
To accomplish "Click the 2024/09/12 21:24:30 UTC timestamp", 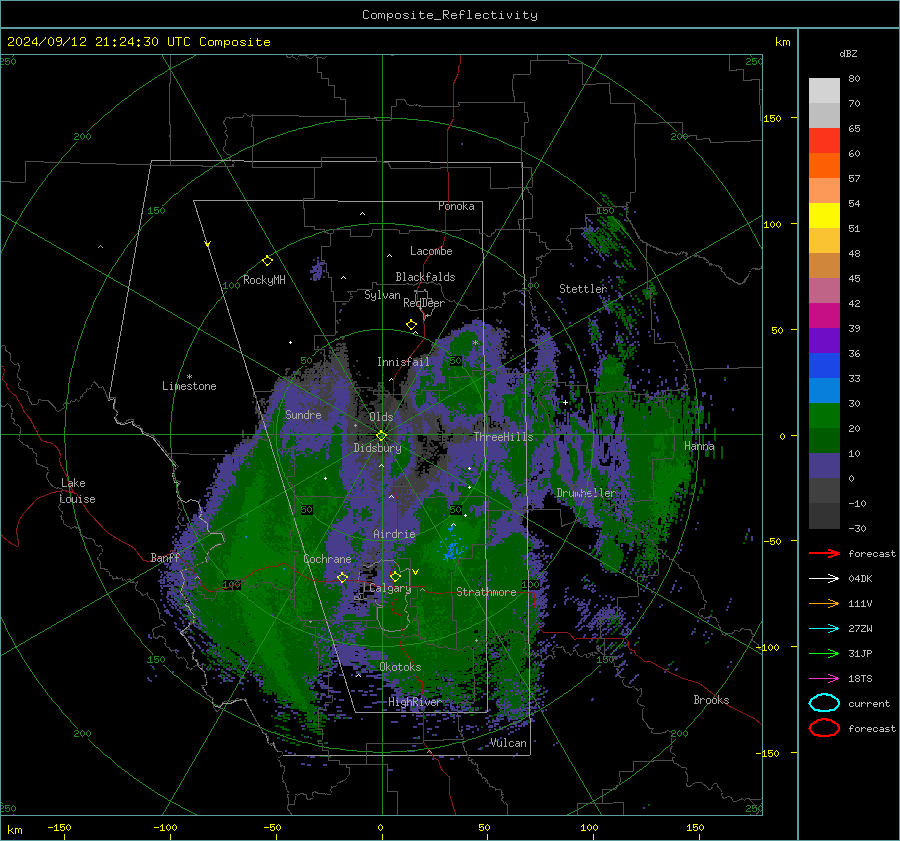I will (99, 41).
